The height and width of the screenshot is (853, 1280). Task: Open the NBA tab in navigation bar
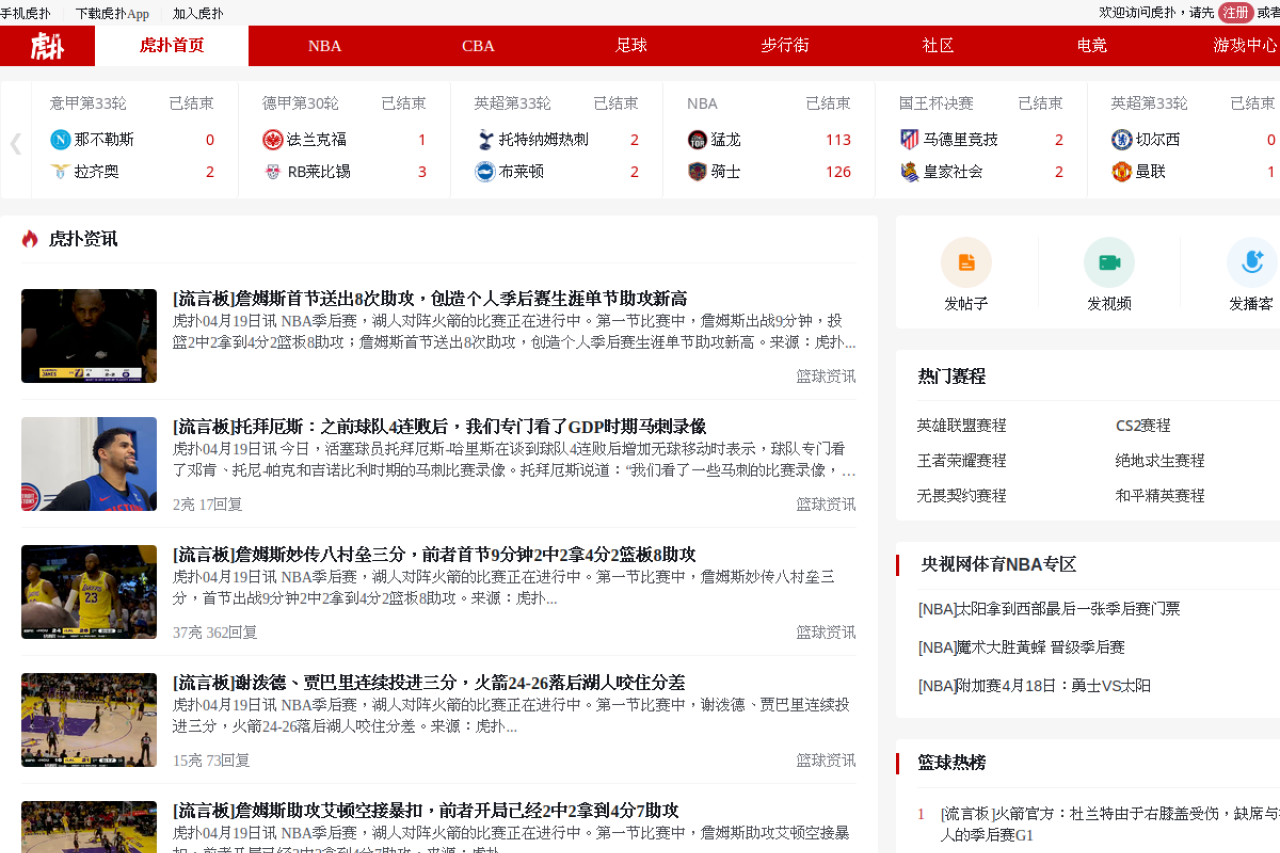tap(325, 46)
